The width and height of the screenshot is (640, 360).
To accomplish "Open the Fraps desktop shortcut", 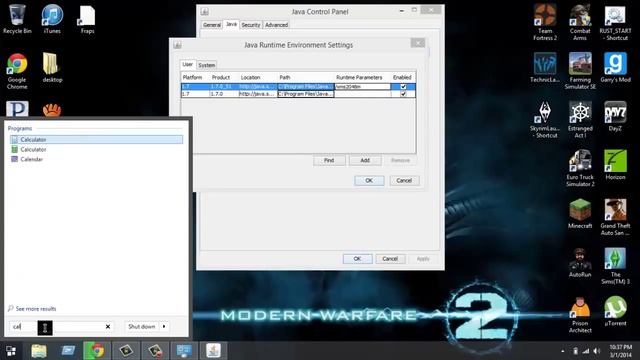I will [87, 19].
